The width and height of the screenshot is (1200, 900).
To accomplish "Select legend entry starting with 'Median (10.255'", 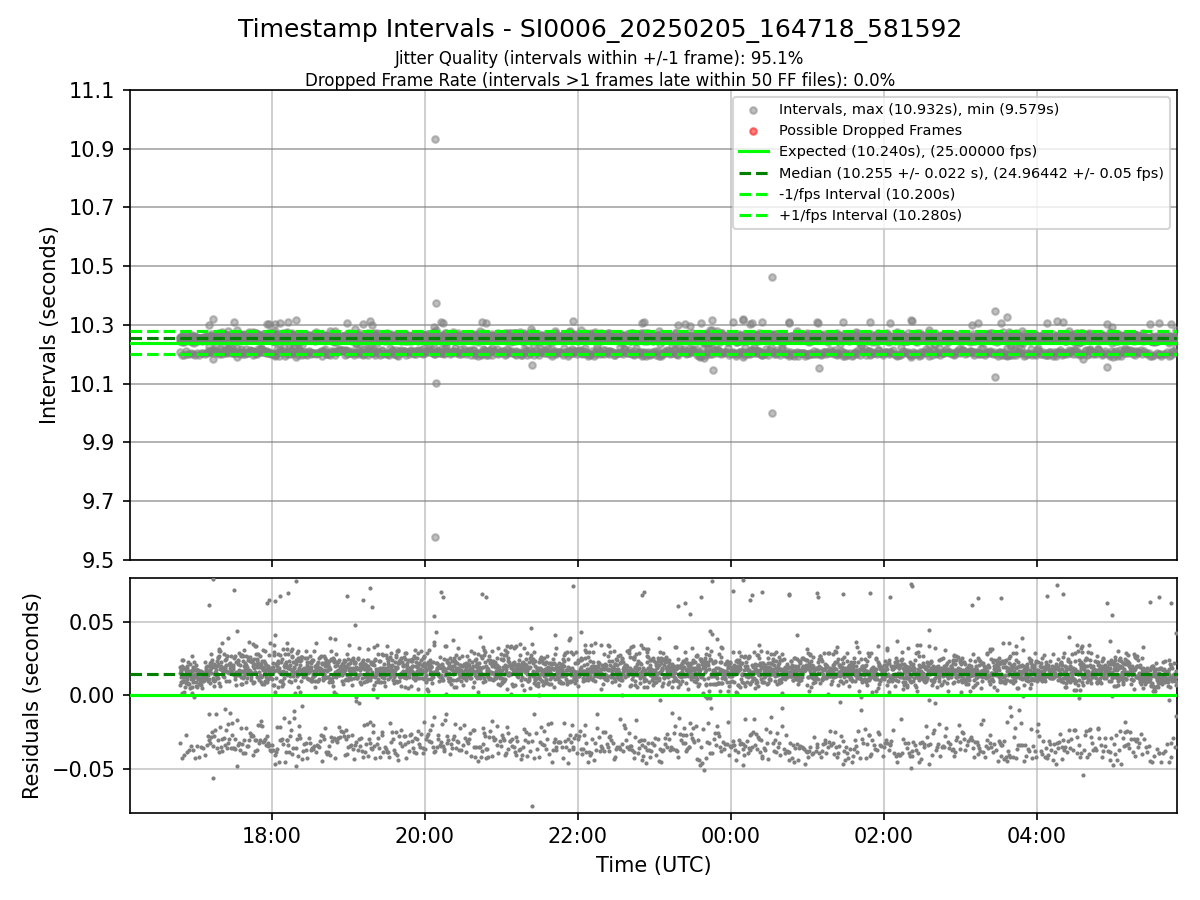I will [971, 172].
